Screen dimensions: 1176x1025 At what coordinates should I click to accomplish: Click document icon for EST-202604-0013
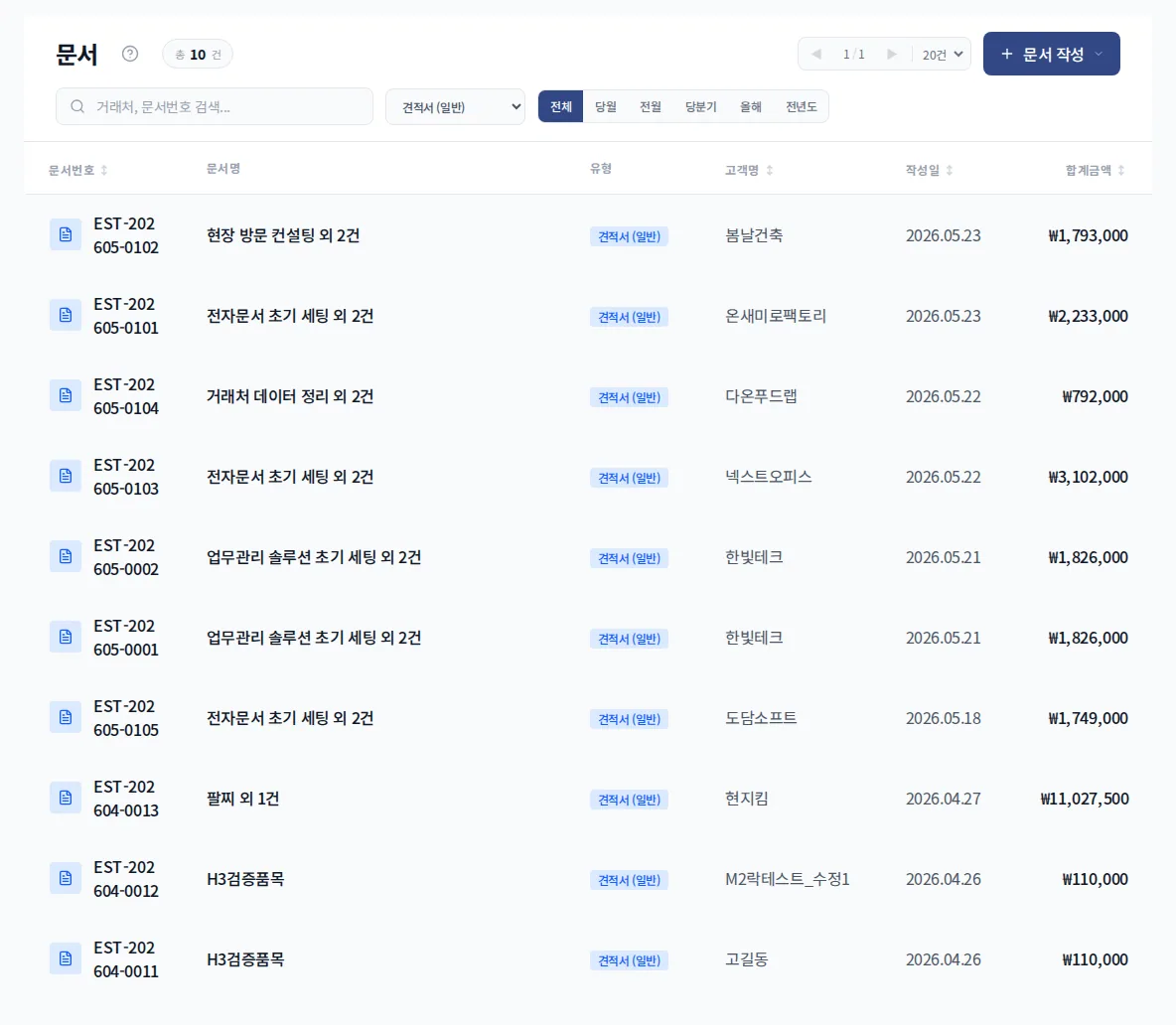[x=66, y=798]
